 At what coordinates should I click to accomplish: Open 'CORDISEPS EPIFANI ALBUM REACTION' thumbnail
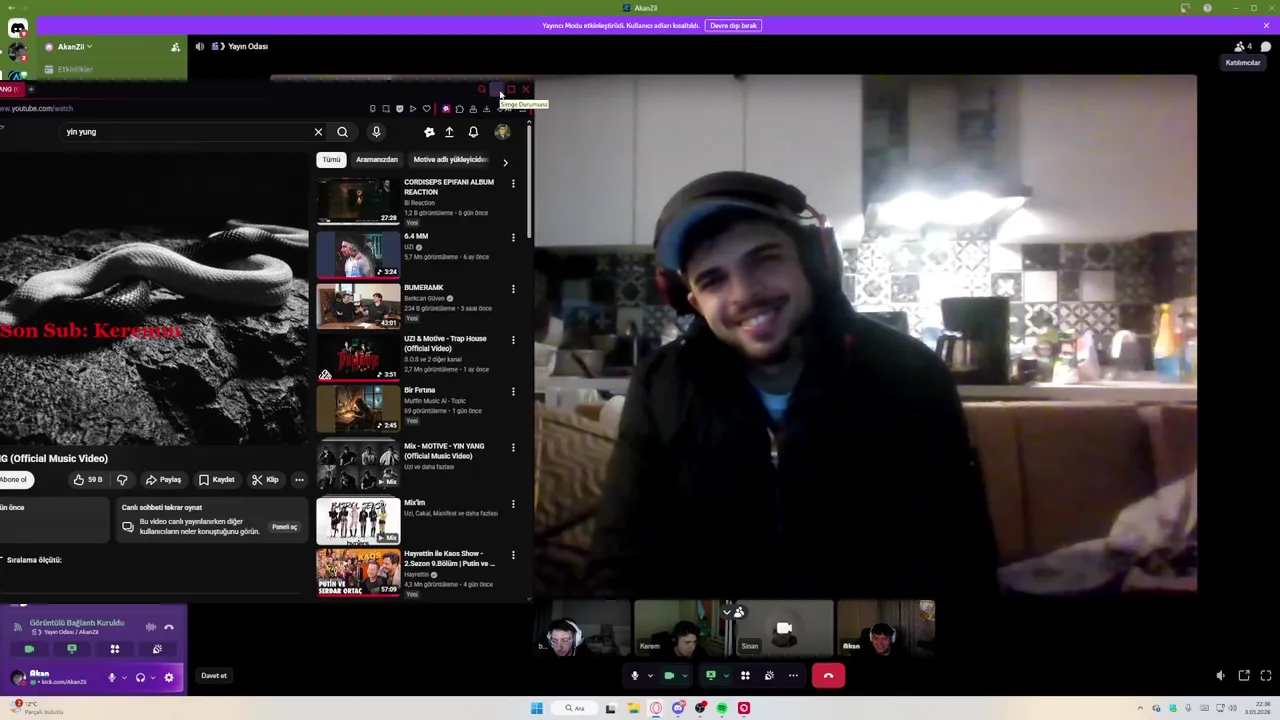pyautogui.click(x=358, y=200)
